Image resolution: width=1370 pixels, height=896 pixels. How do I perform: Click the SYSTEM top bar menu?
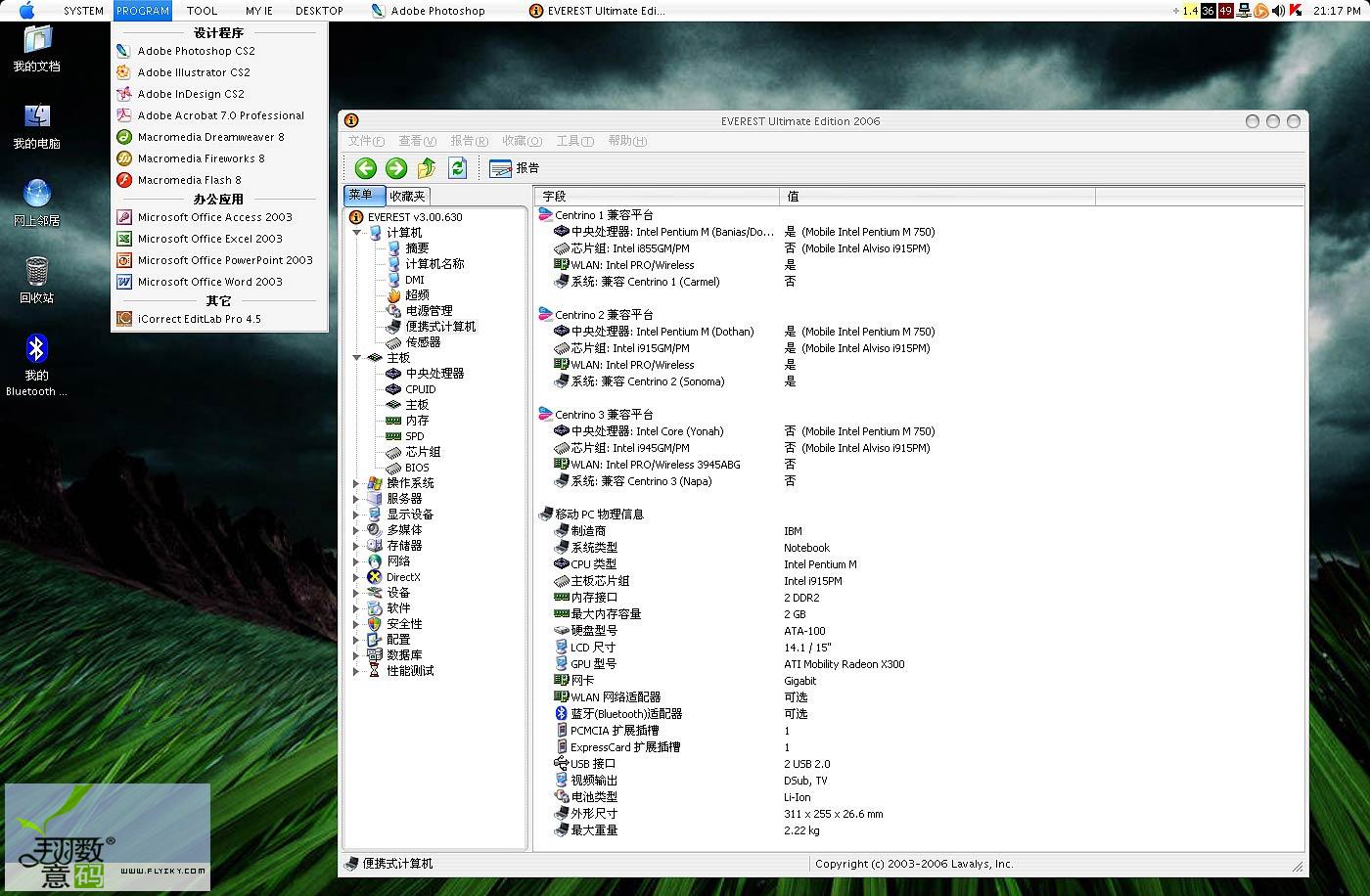[84, 11]
